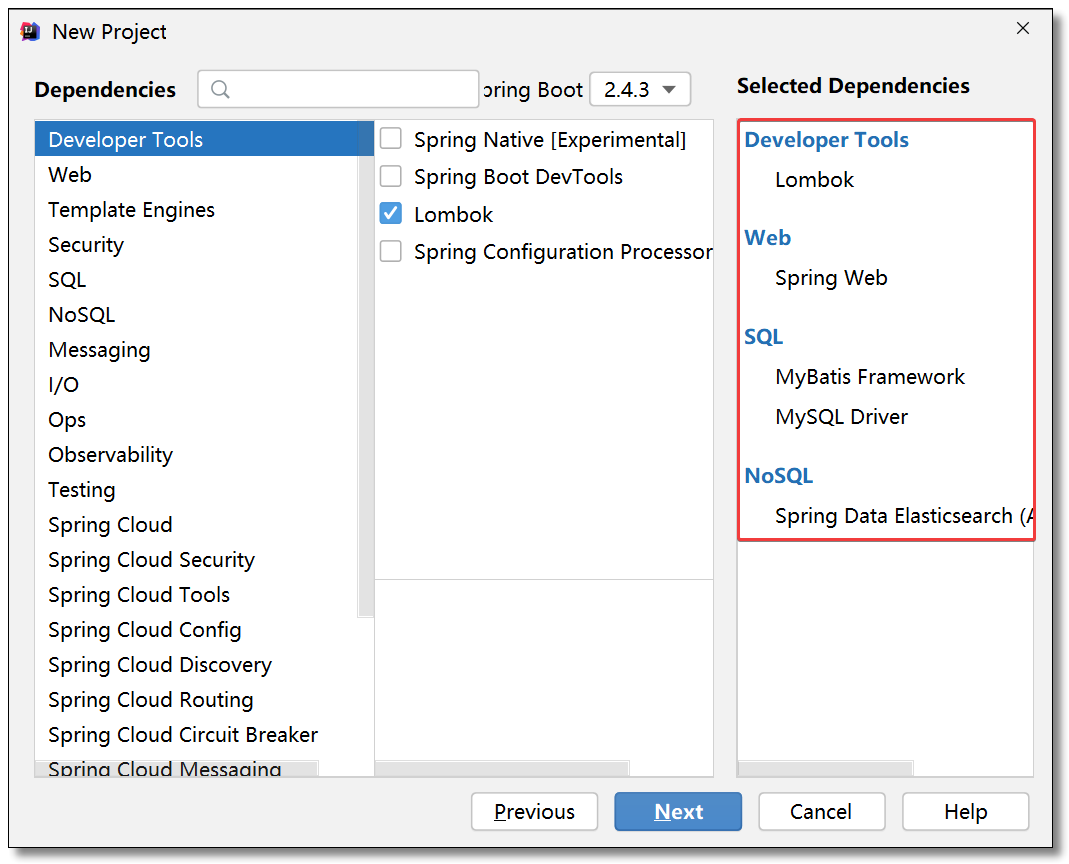Image resolution: width=1069 pixels, height=864 pixels.
Task: Select the Testing category
Action: tap(196, 490)
